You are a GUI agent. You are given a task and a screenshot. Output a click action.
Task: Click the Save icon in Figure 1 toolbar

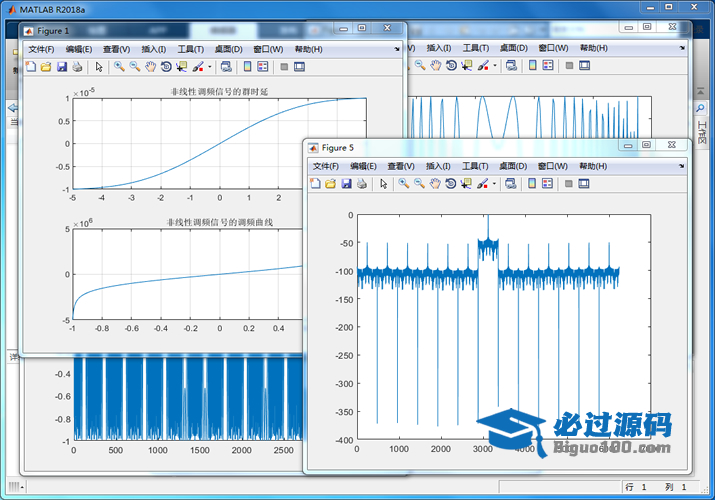[62, 67]
